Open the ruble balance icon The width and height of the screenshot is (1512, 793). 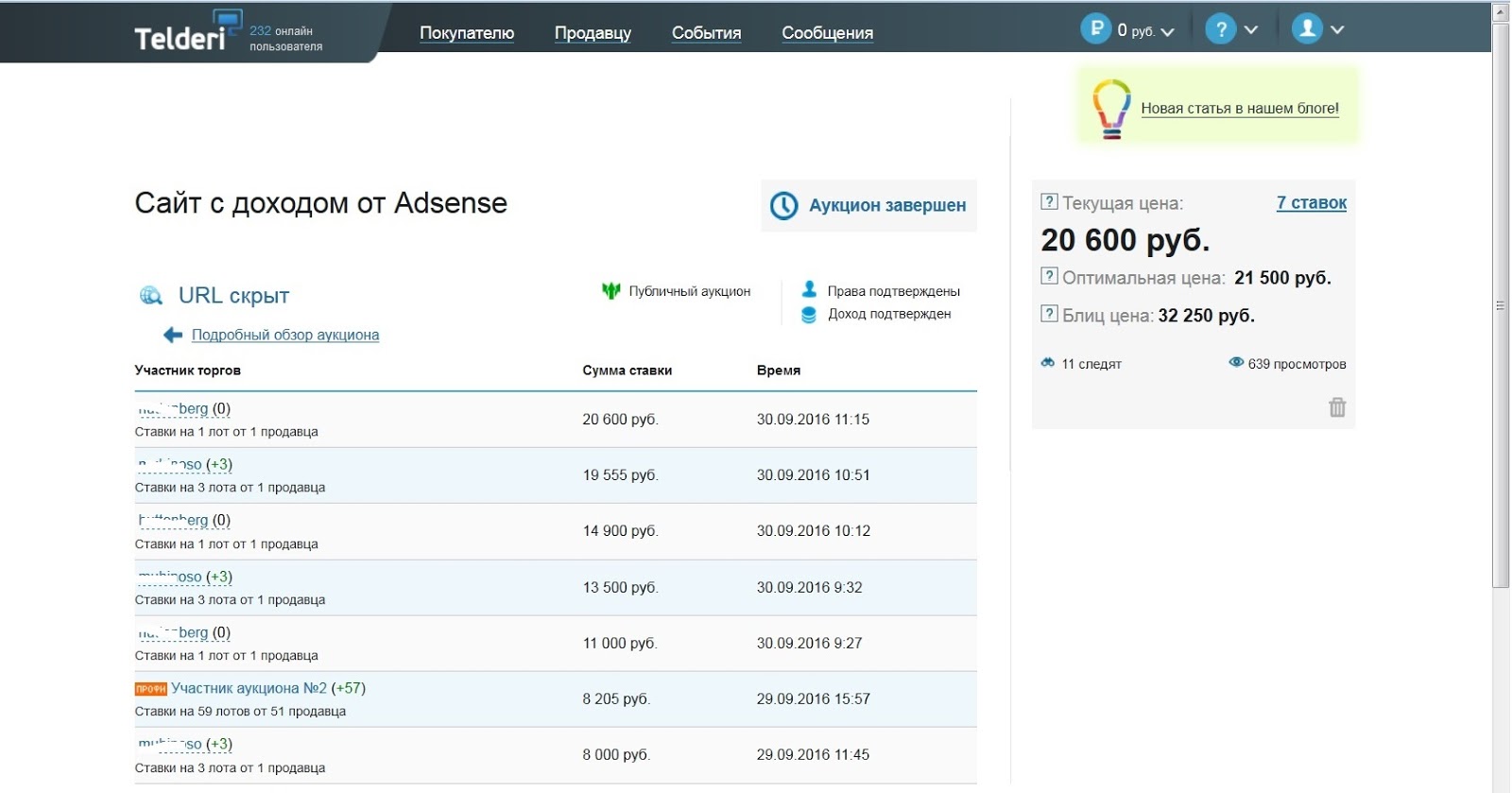(1095, 29)
